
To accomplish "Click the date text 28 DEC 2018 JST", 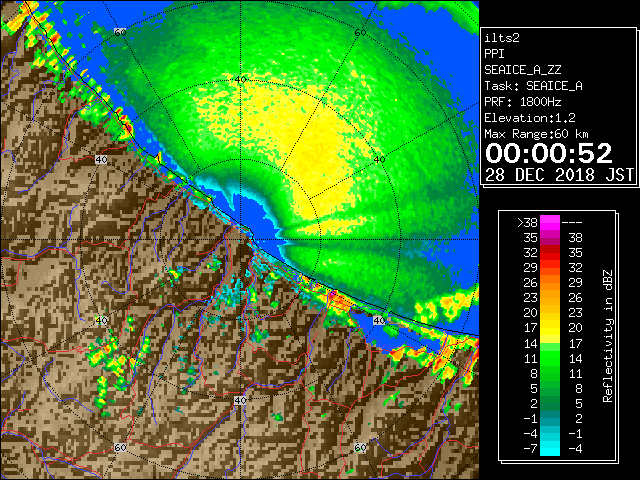I will 559,175.
